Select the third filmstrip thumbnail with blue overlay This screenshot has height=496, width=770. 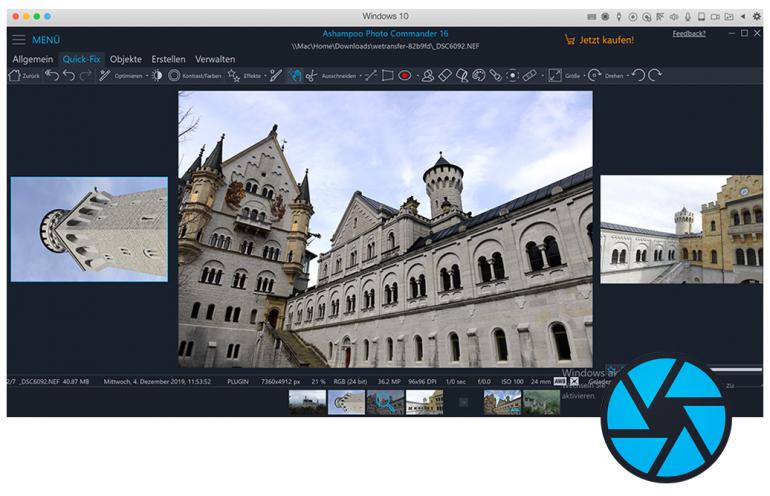(x=385, y=402)
